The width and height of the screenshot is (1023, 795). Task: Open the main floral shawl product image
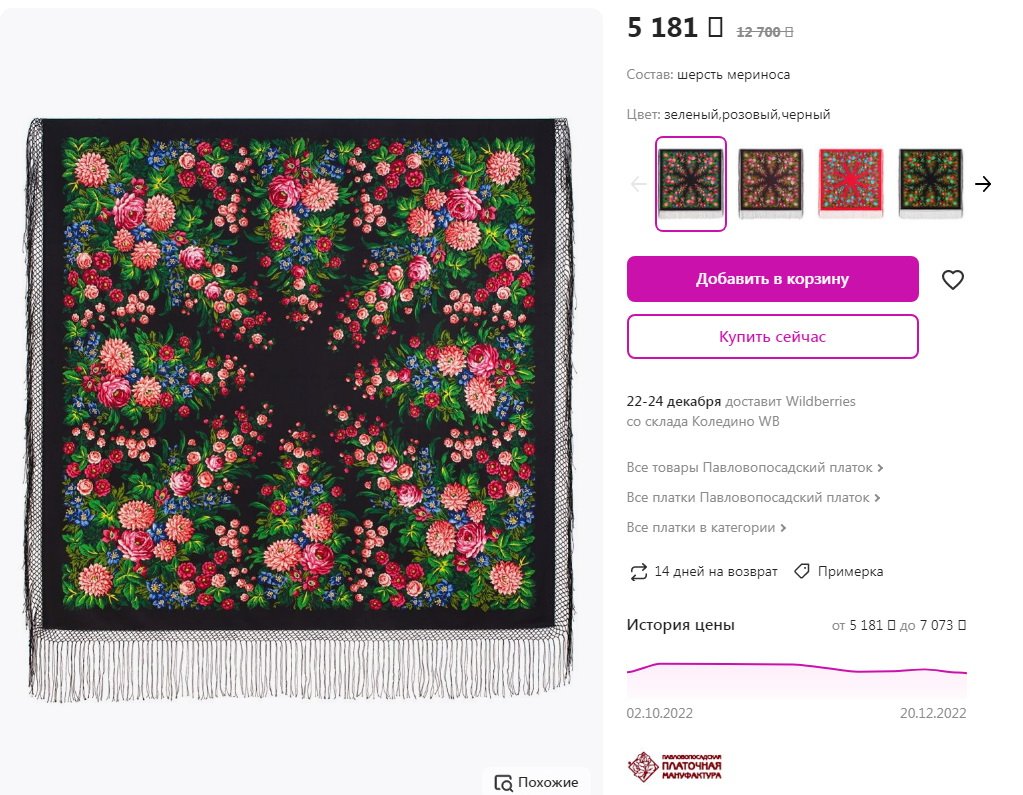300,400
